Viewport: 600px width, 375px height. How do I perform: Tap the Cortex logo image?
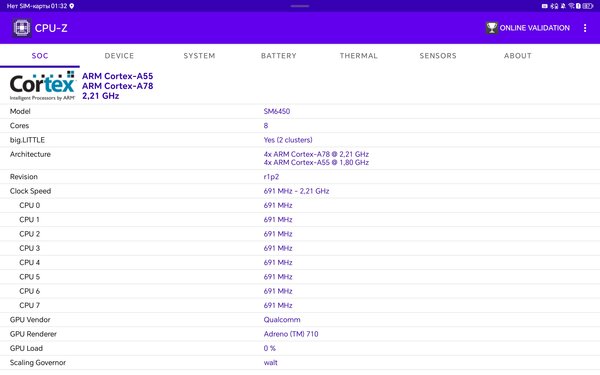coord(42,86)
